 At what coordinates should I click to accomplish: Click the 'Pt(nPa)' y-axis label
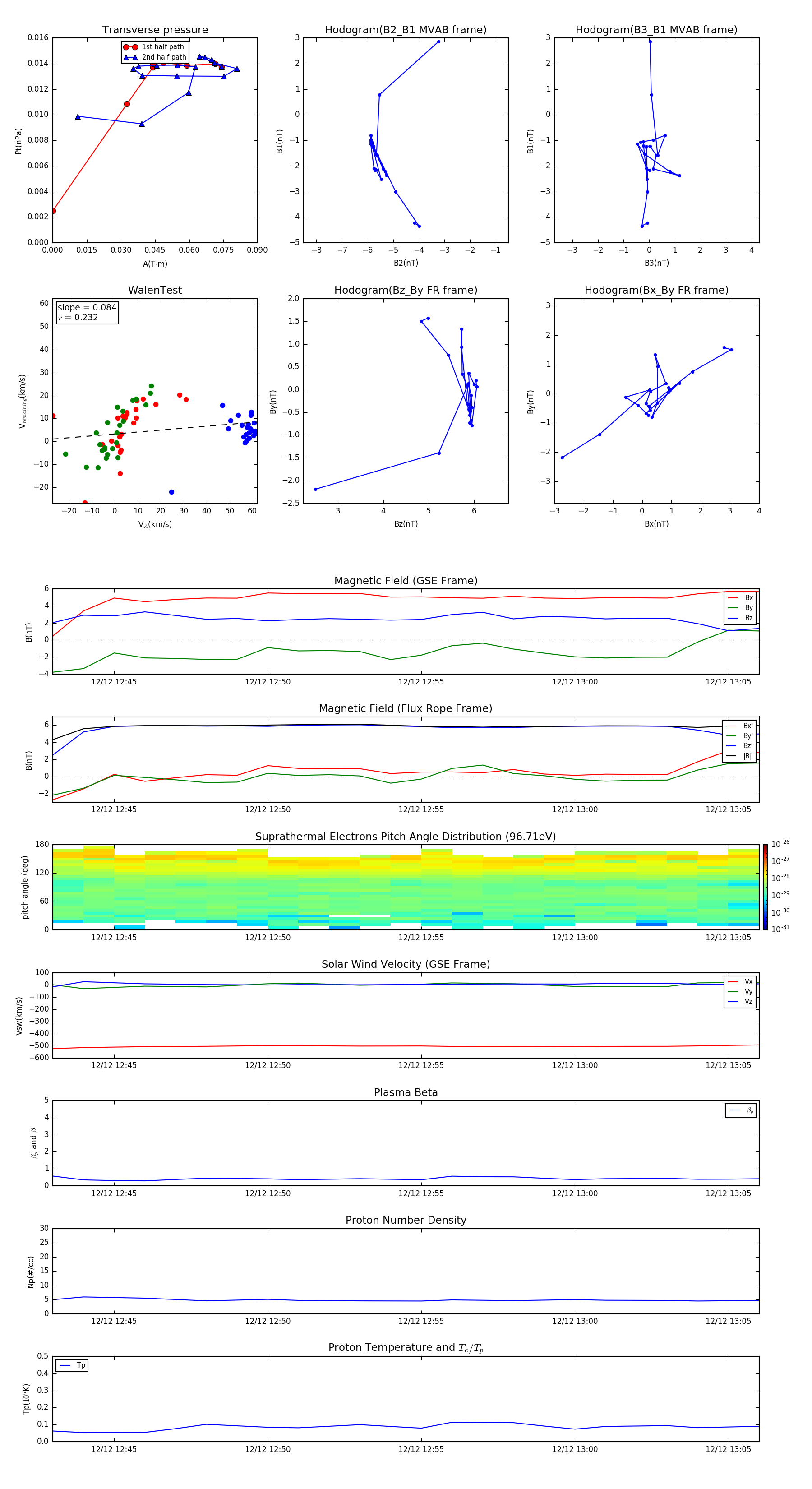[x=18, y=141]
